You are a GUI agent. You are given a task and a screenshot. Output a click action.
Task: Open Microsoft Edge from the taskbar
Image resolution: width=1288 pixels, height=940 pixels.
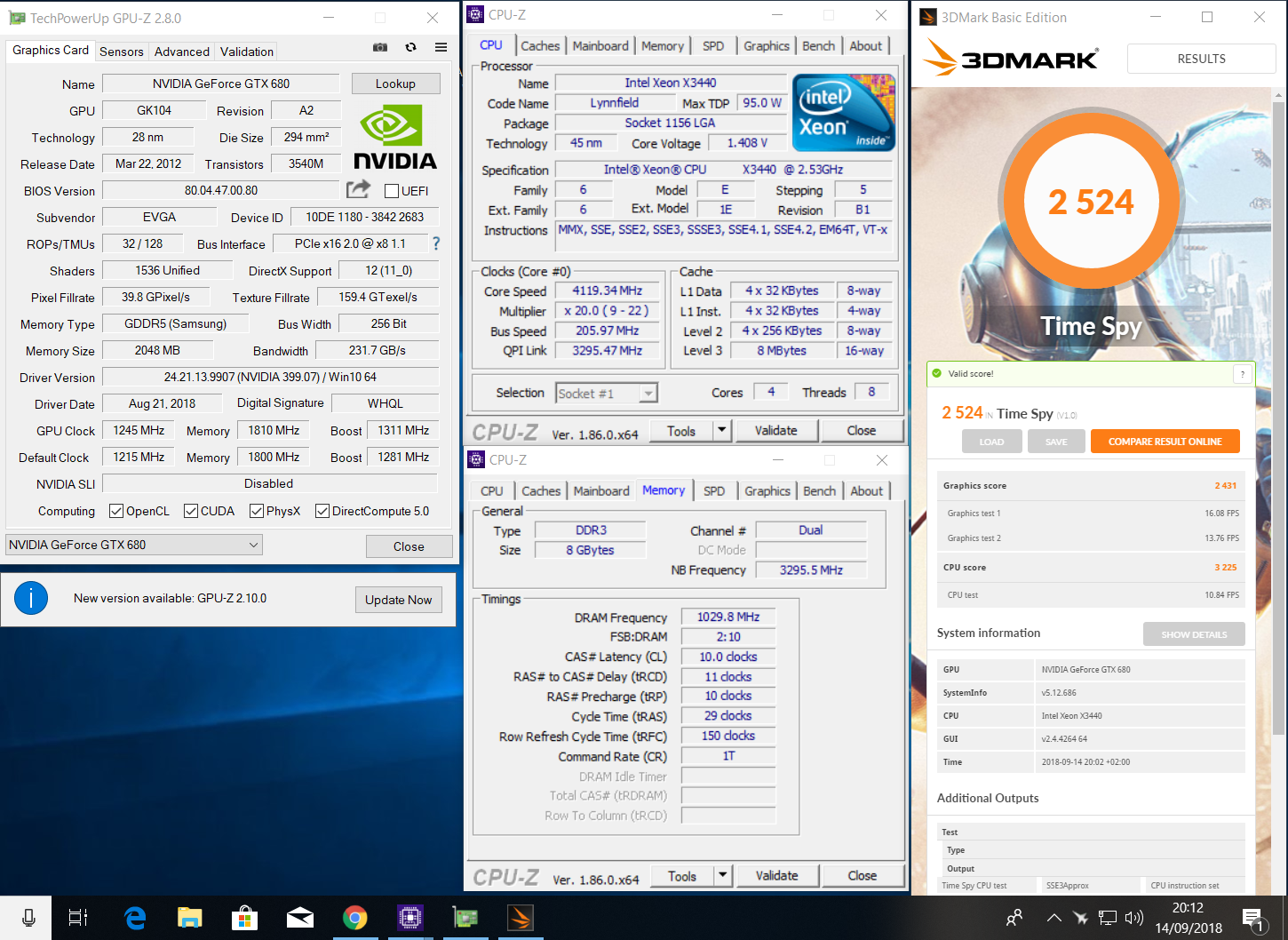(135, 918)
